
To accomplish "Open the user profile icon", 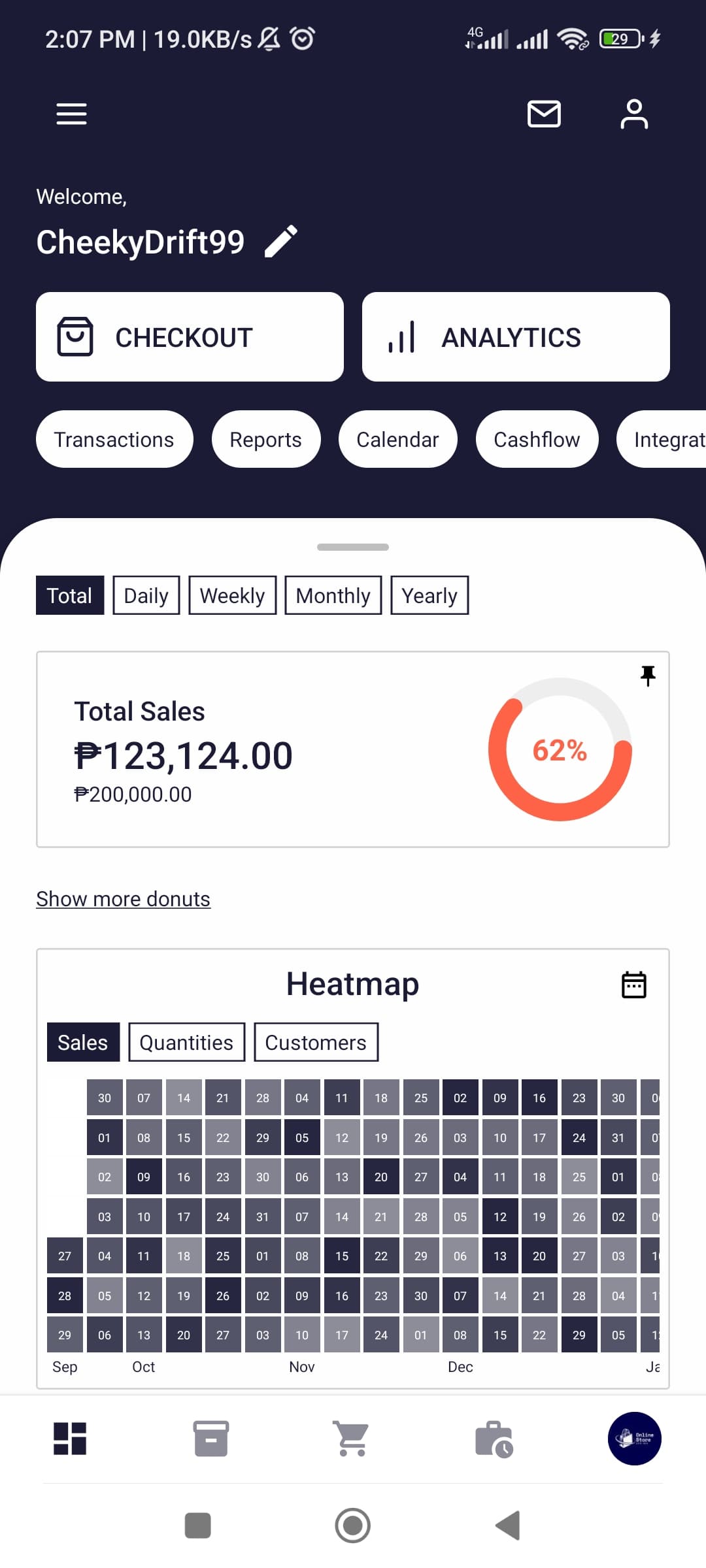I will tap(633, 114).
